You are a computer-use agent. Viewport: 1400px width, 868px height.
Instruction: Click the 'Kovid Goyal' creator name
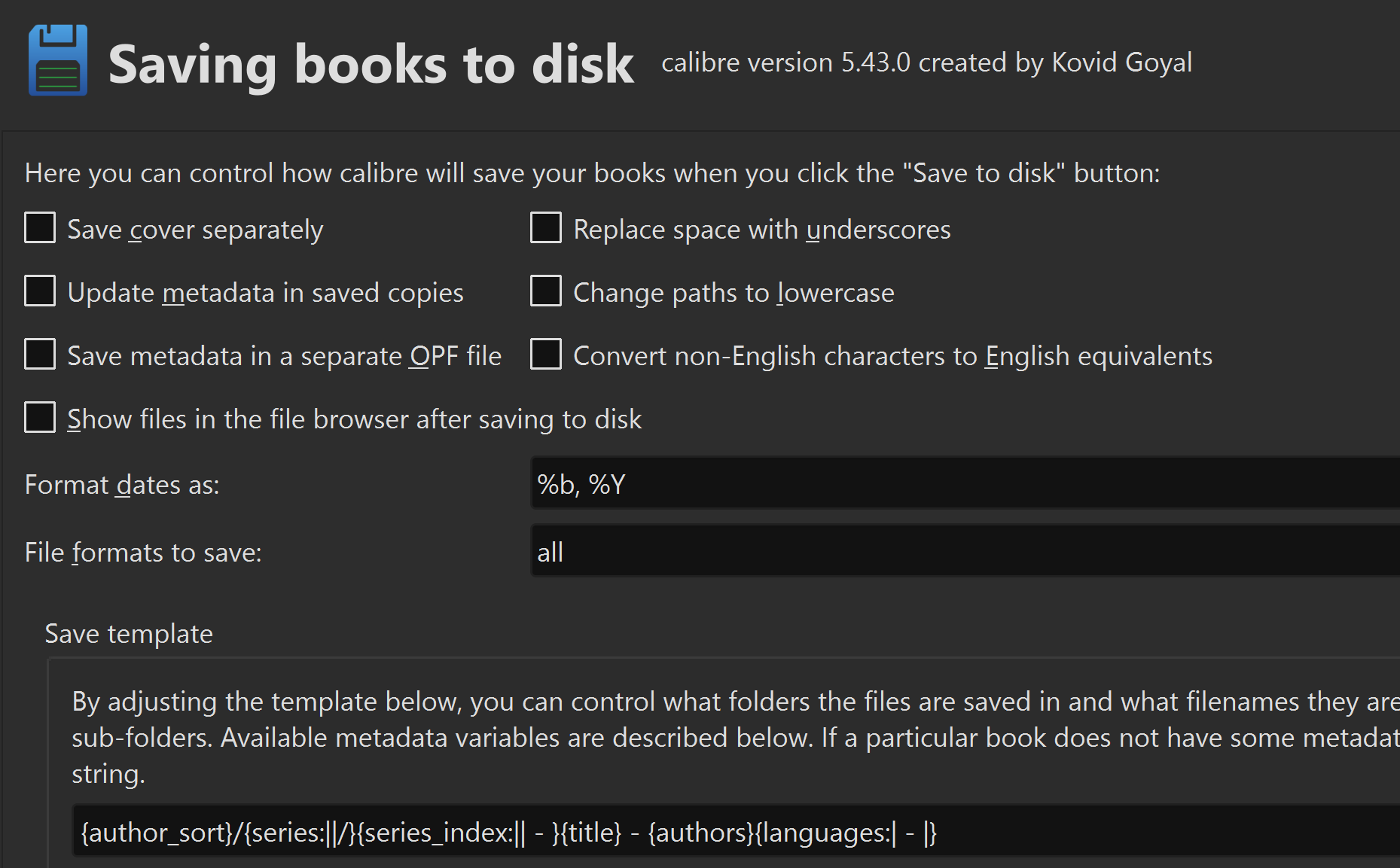(1121, 62)
